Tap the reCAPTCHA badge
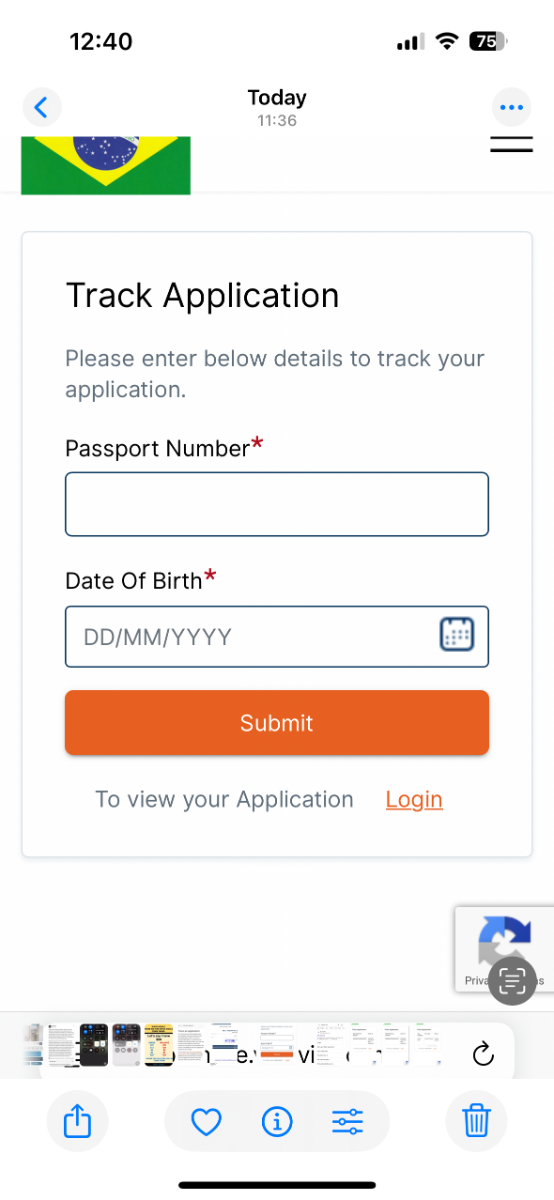Image resolution: width=554 pixels, height=1200 pixels. (504, 949)
